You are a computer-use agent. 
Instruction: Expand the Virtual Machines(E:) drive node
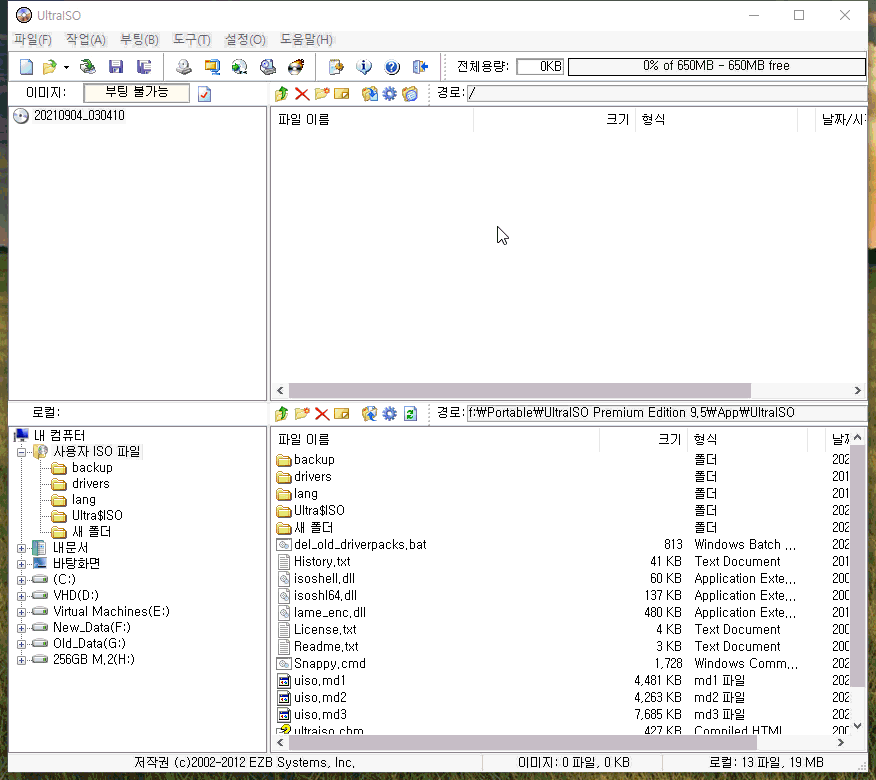[21, 612]
